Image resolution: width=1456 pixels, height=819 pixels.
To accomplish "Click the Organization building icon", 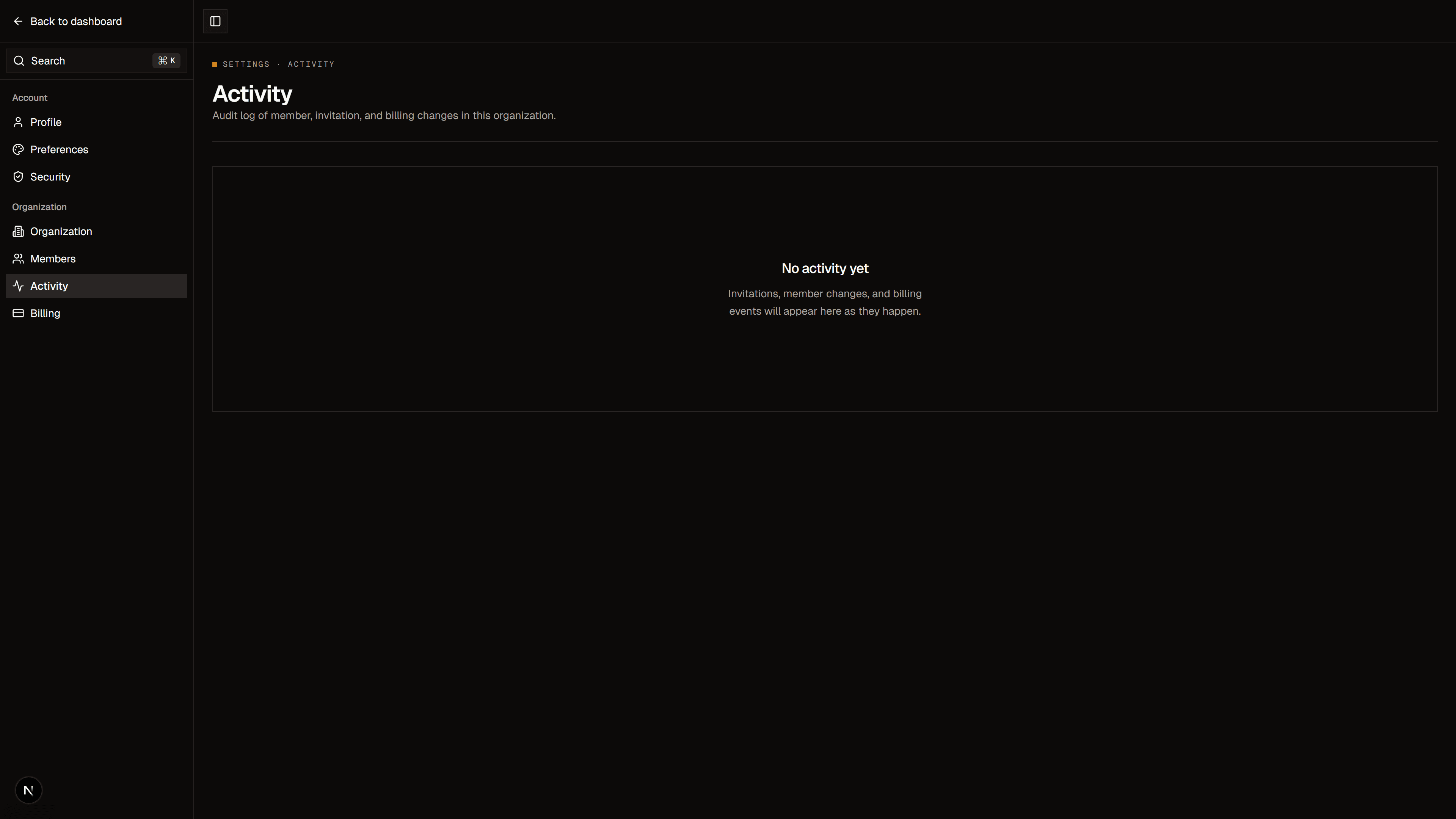I will (x=18, y=231).
